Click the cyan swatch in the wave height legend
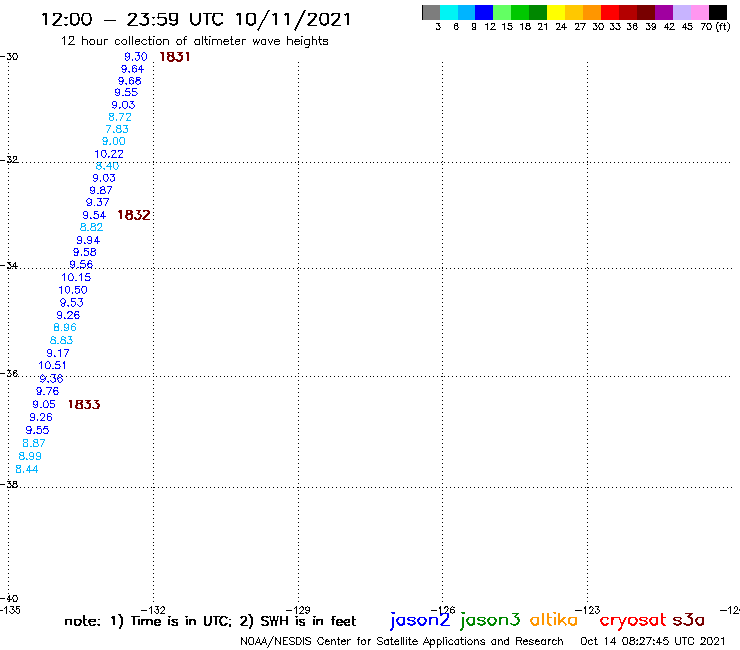Image resolution: width=740 pixels, height=650 pixels. (449, 12)
